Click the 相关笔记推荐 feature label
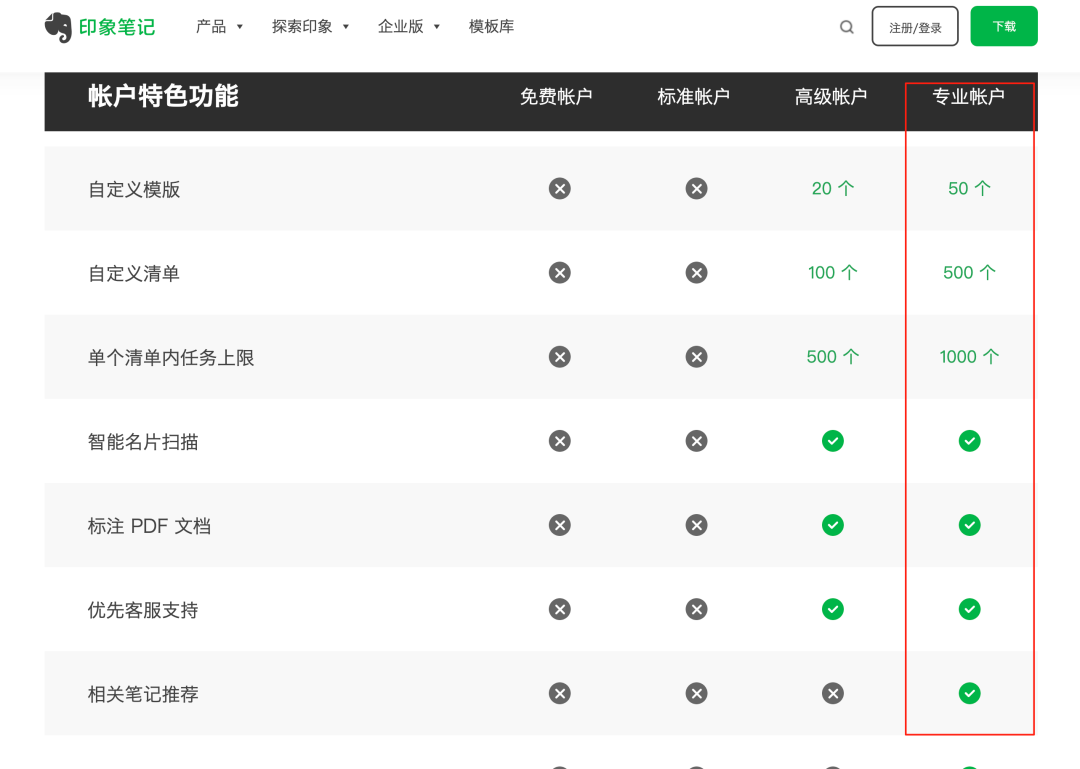1080x769 pixels. 143,695
